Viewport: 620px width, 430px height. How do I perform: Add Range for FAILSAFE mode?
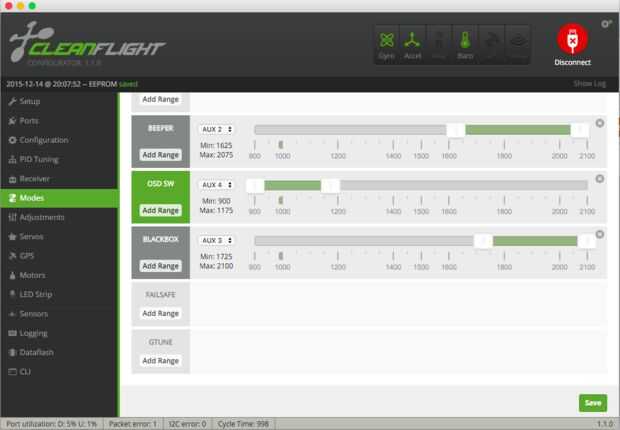click(161, 313)
